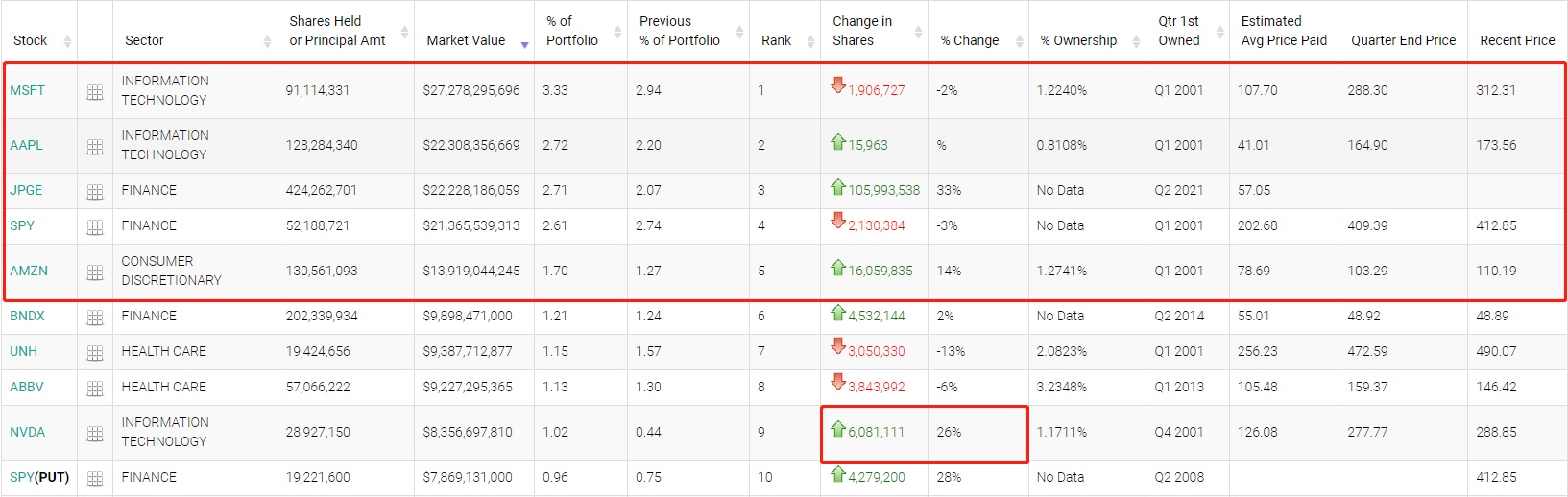Open grid icon in the UNH row

(95, 353)
